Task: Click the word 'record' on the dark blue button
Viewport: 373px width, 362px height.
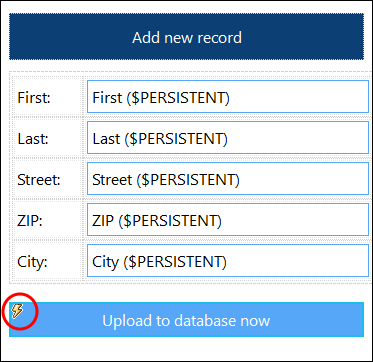Action: tap(219, 37)
